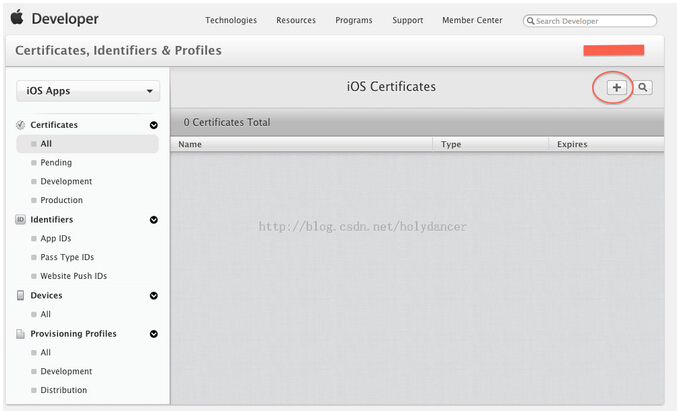Sort by the Type column header
Screen dimensions: 677x411
click(490, 144)
